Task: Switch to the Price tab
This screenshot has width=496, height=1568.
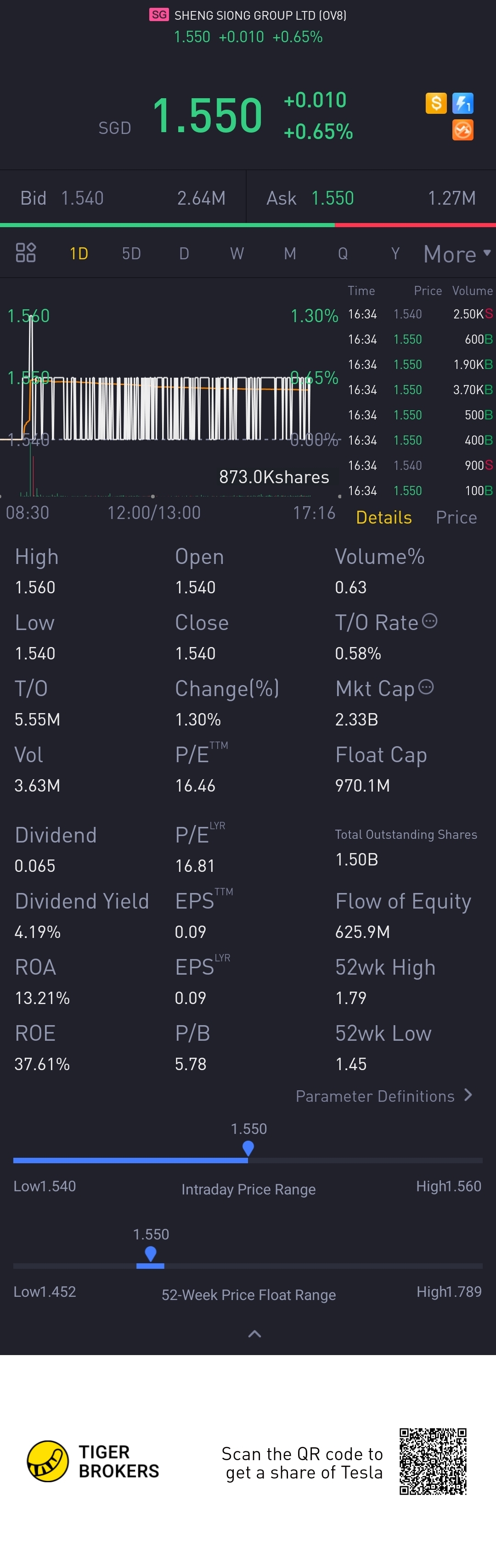Action: [456, 518]
